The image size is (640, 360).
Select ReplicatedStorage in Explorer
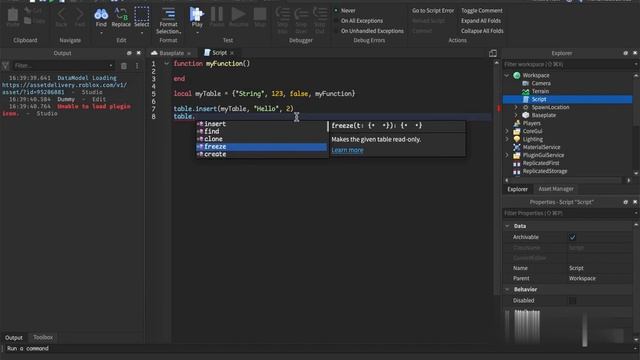(x=544, y=171)
